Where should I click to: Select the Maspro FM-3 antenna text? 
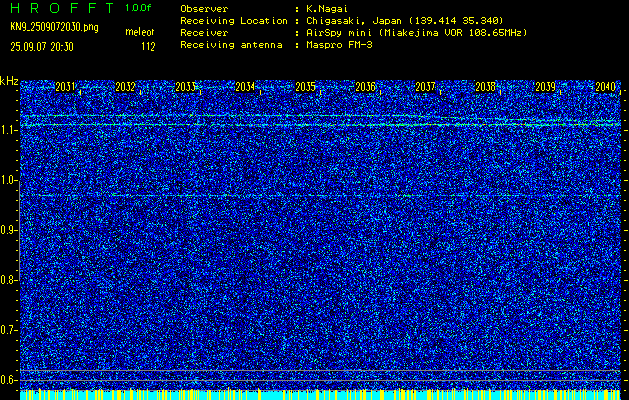339,45
